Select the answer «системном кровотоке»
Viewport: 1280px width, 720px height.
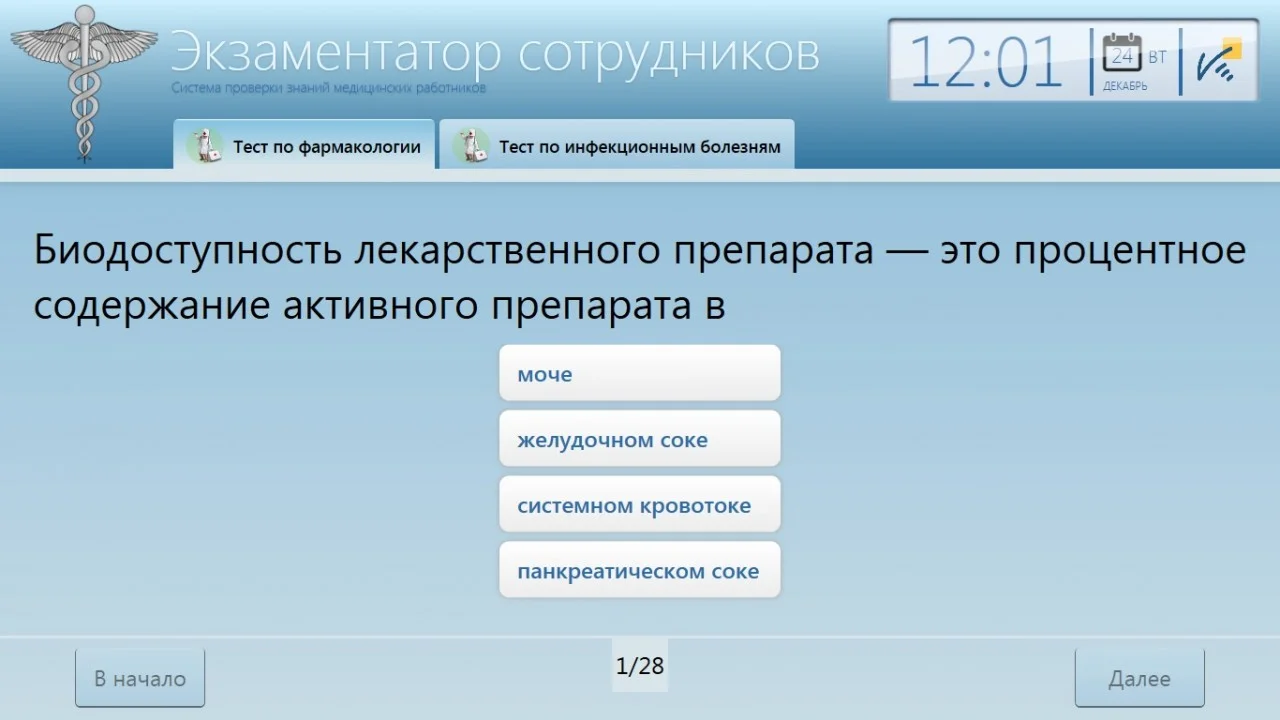click(x=639, y=504)
